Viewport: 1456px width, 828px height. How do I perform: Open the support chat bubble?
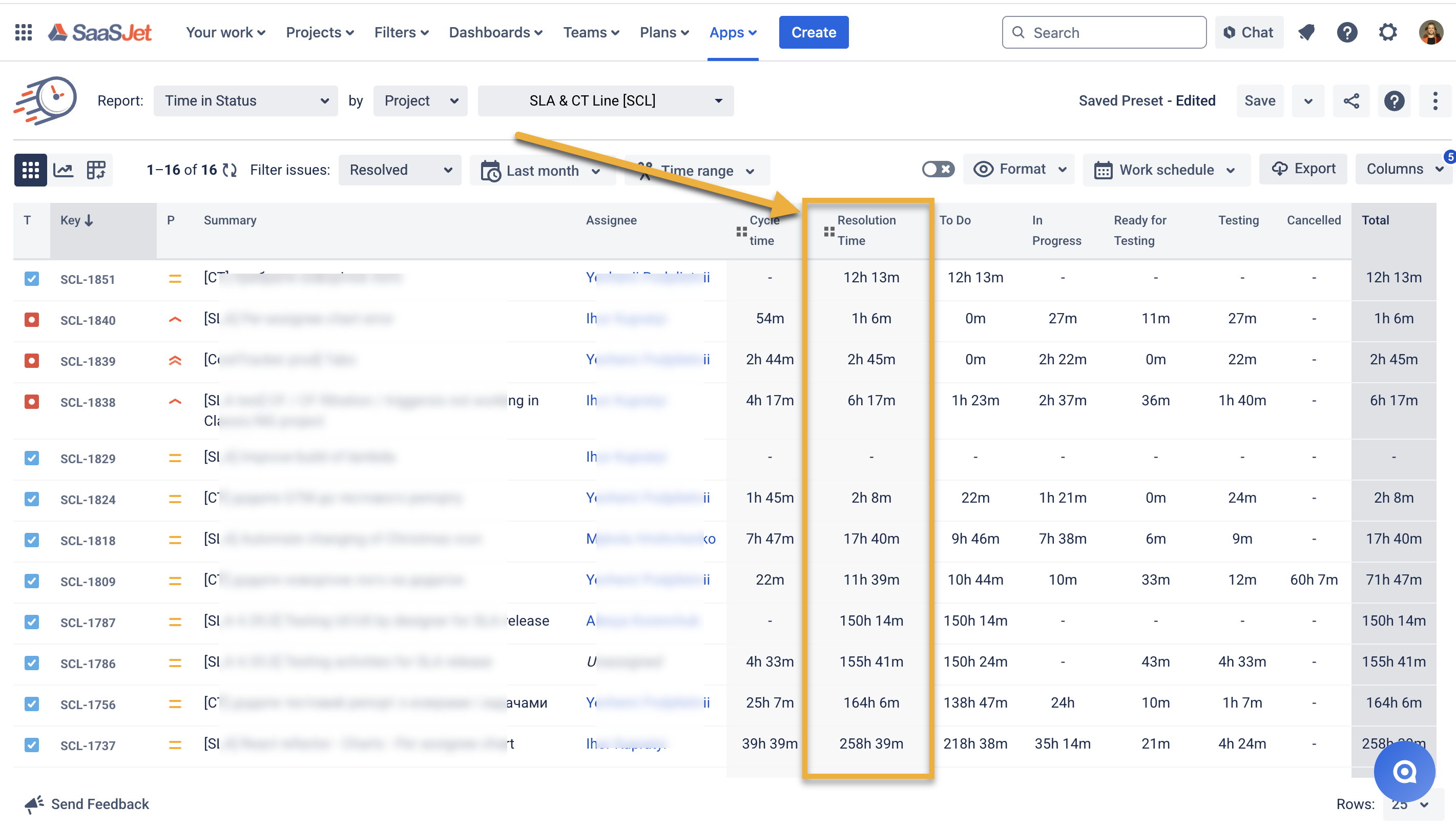[1404, 772]
